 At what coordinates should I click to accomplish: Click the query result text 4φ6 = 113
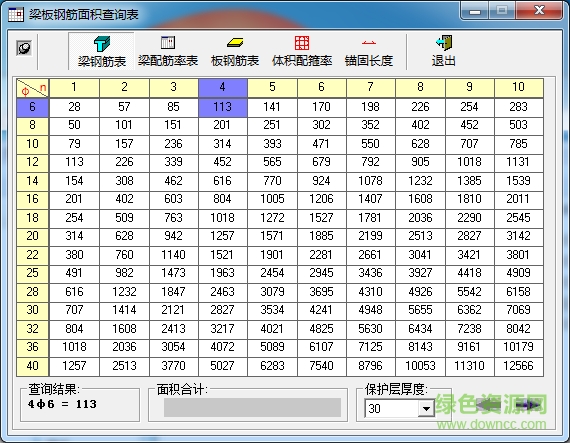click(x=62, y=404)
